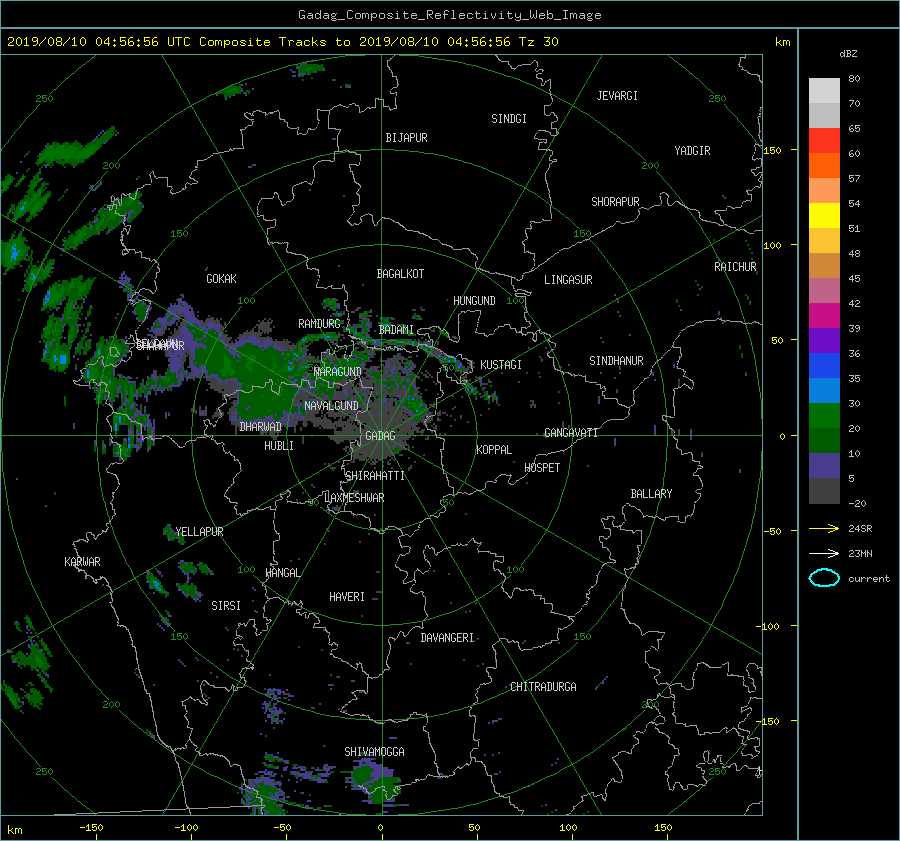Select the BAGALKOT city label
The image size is (900, 841).
400,274
